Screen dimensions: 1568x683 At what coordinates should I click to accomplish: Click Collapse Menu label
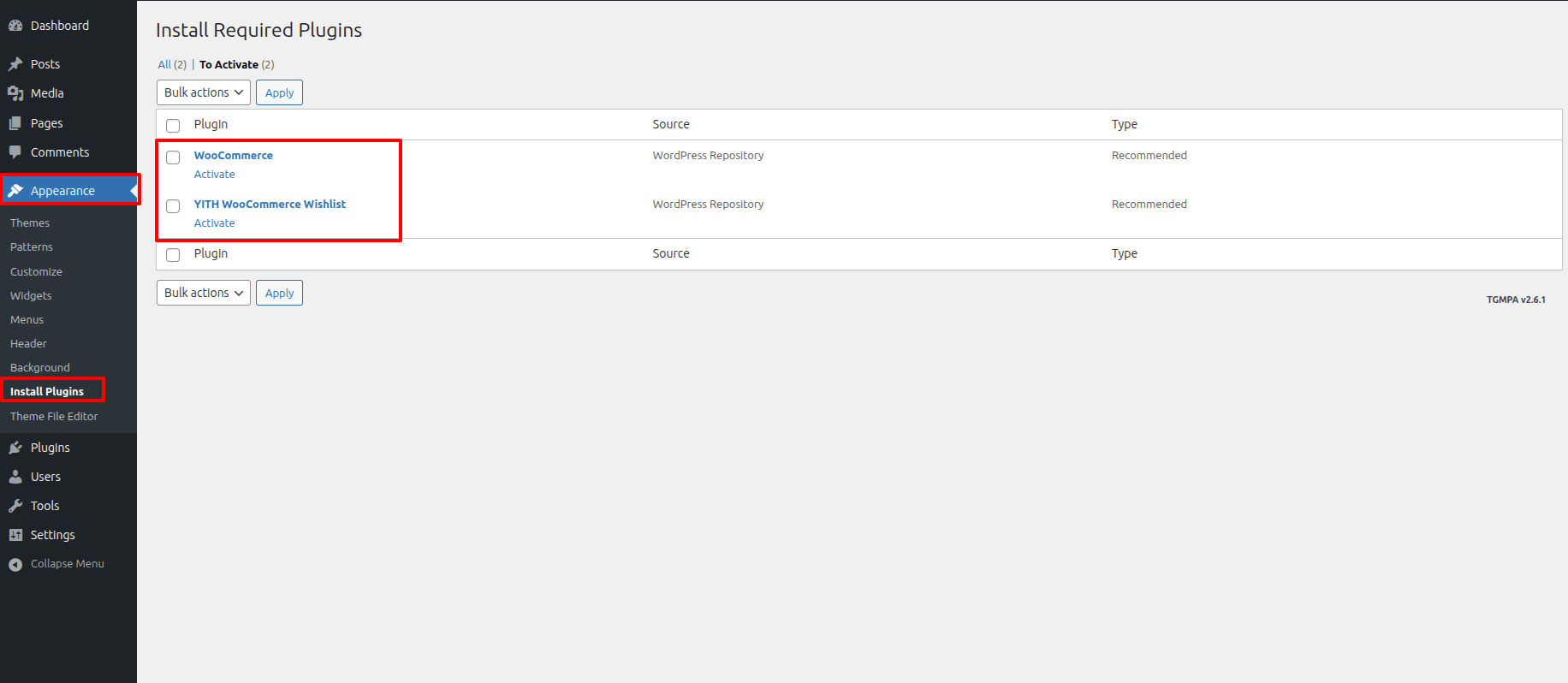click(x=68, y=564)
